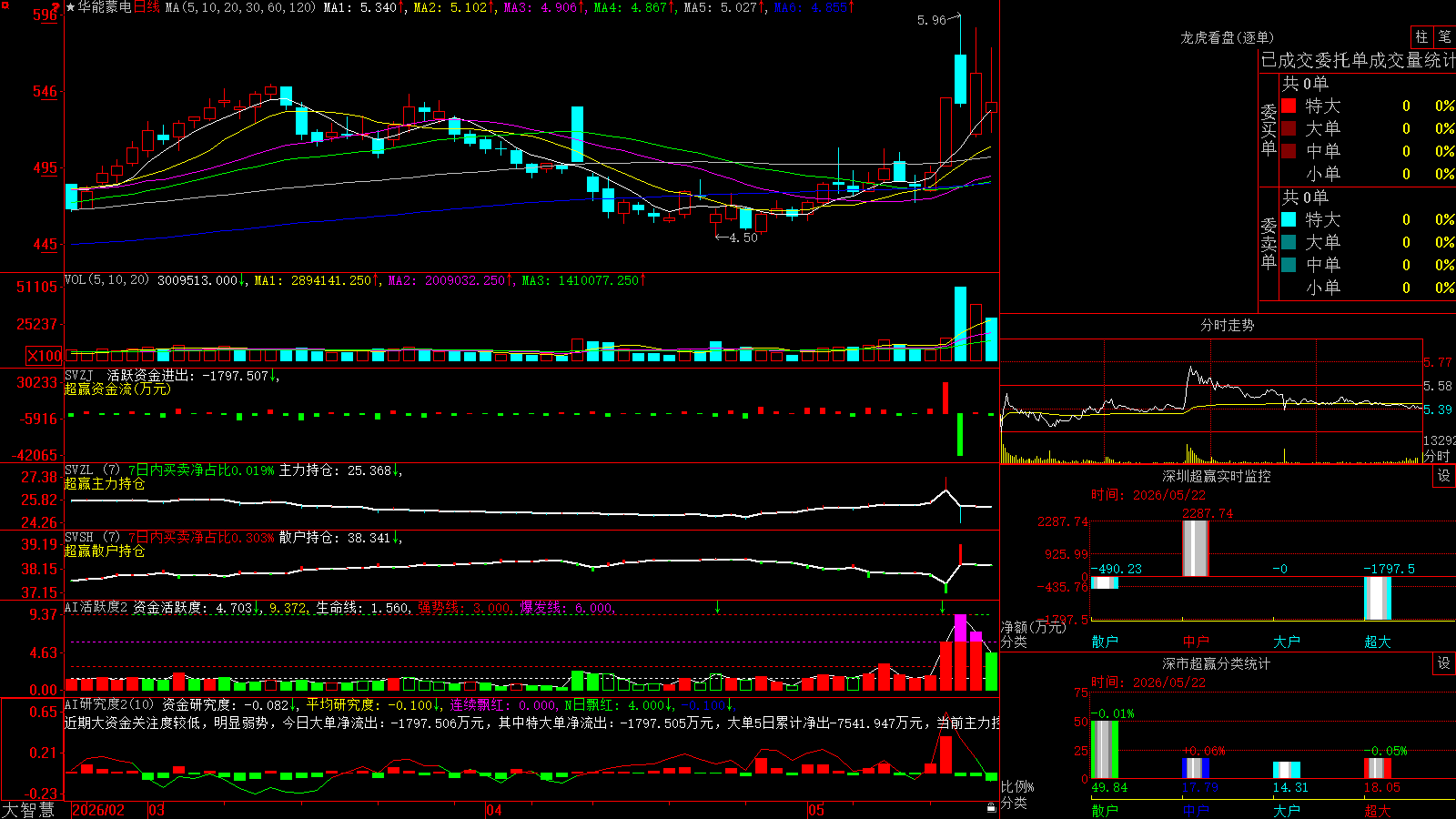Click the 日线 period label

pyautogui.click(x=147, y=7)
